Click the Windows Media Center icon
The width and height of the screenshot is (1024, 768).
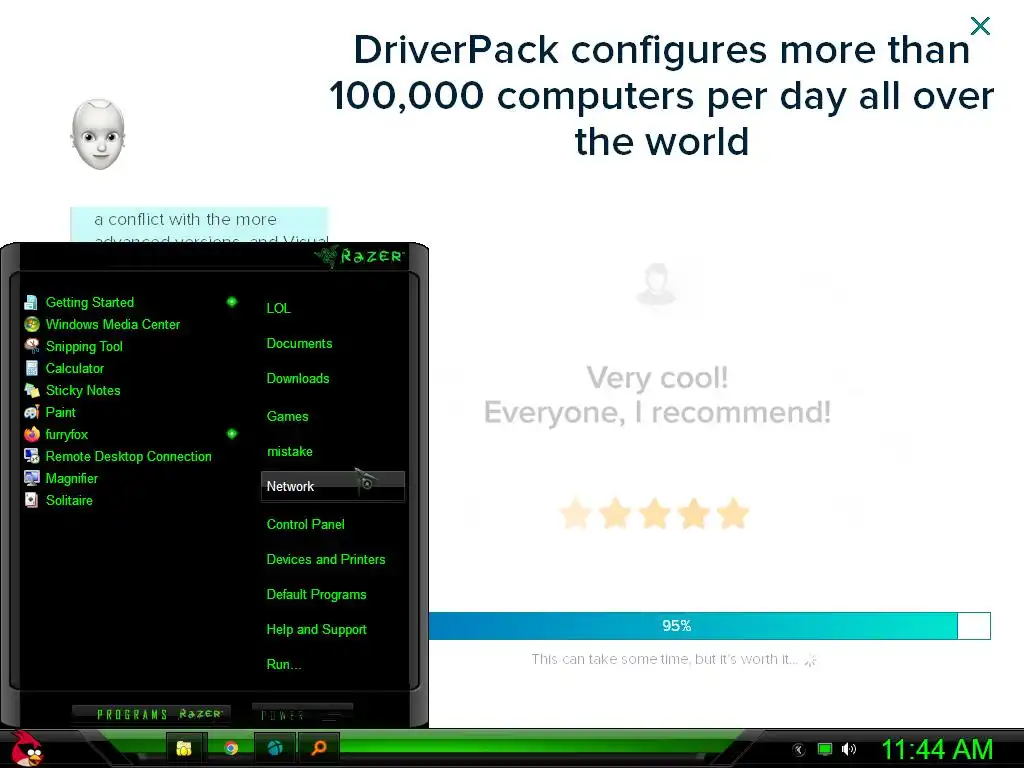pos(31,325)
